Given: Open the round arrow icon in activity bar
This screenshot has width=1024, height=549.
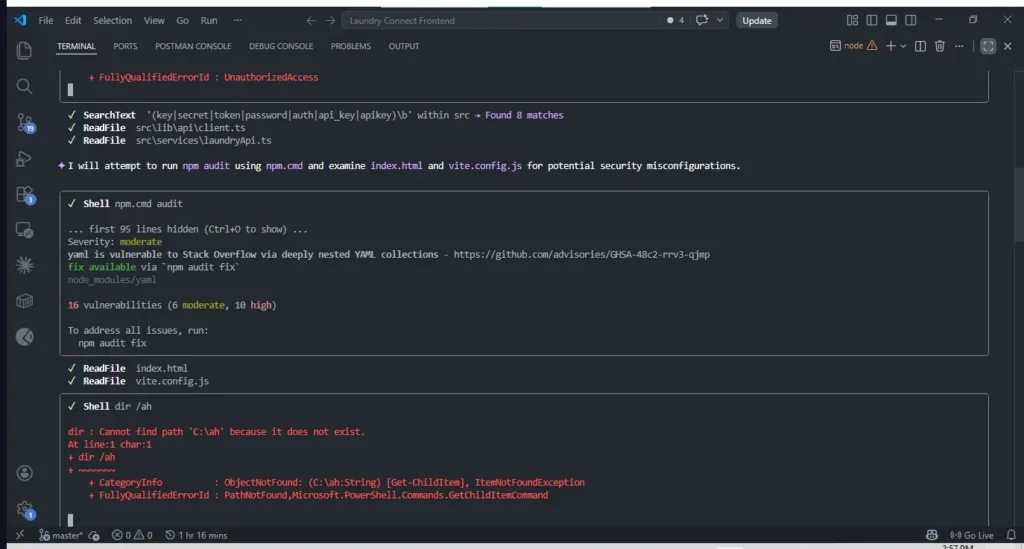Looking at the screenshot, I should point(24,337).
